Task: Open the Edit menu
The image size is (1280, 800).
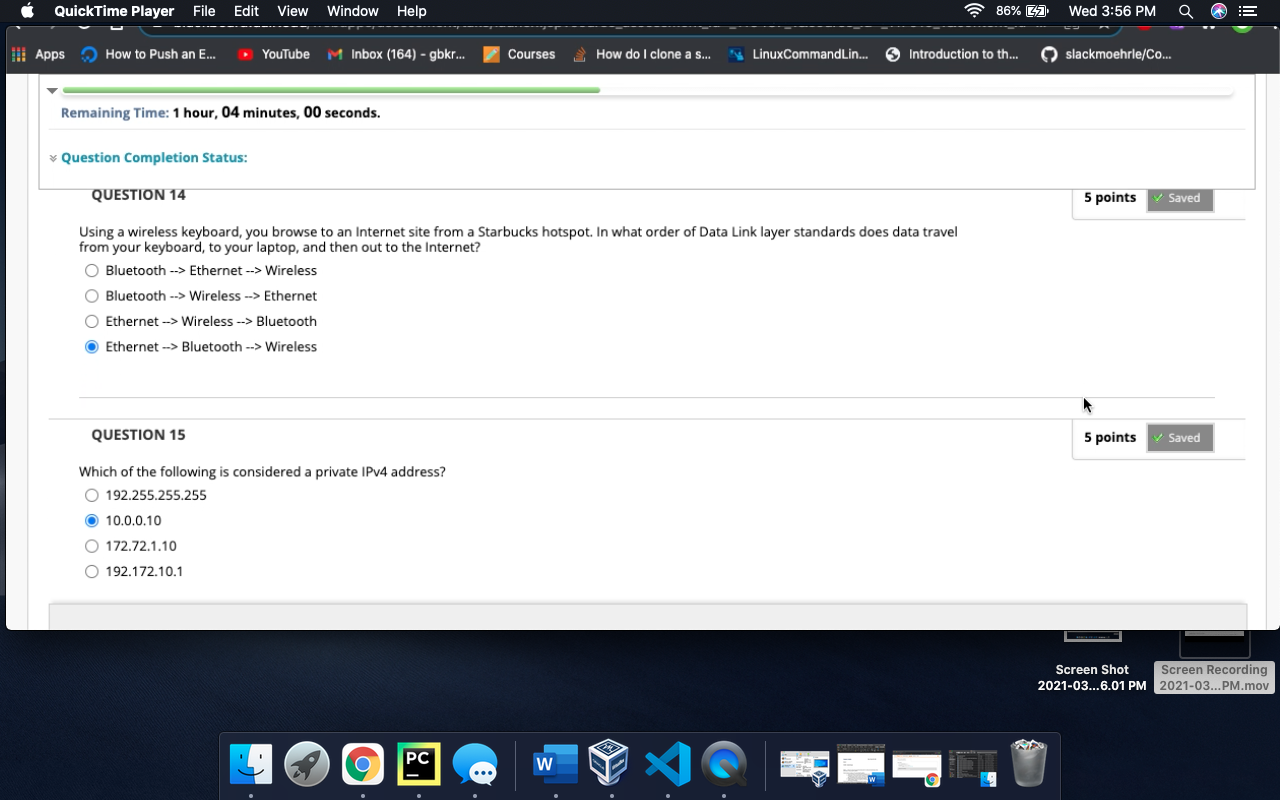Action: pos(246,11)
